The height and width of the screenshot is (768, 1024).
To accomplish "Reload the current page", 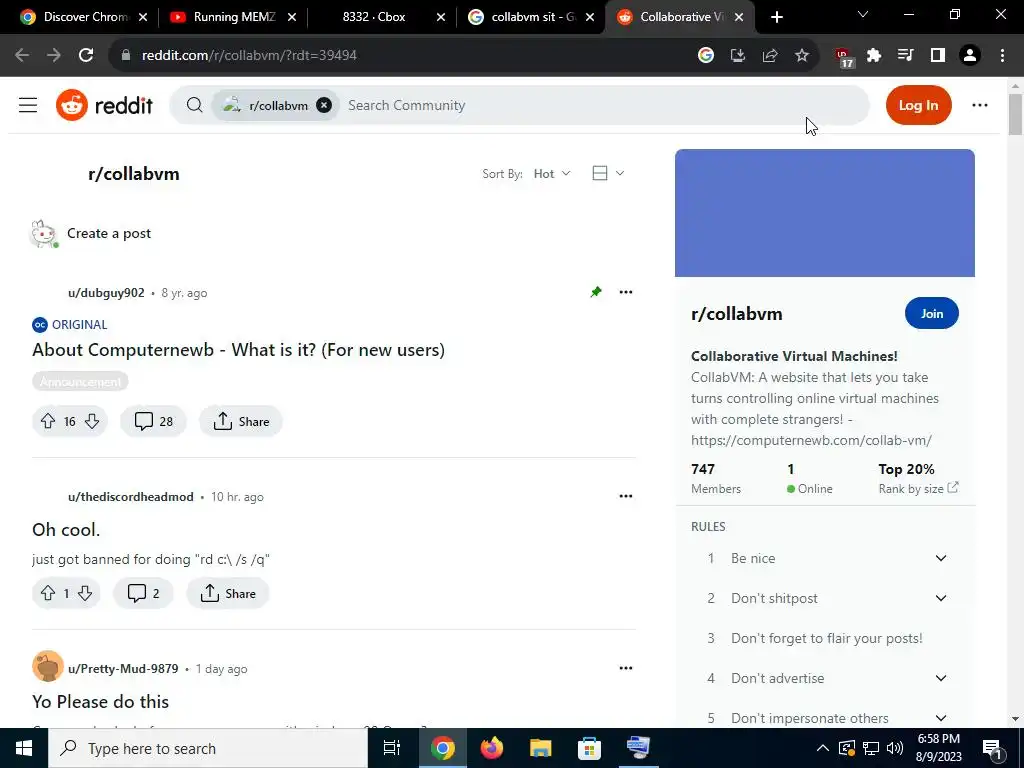I will (86, 55).
